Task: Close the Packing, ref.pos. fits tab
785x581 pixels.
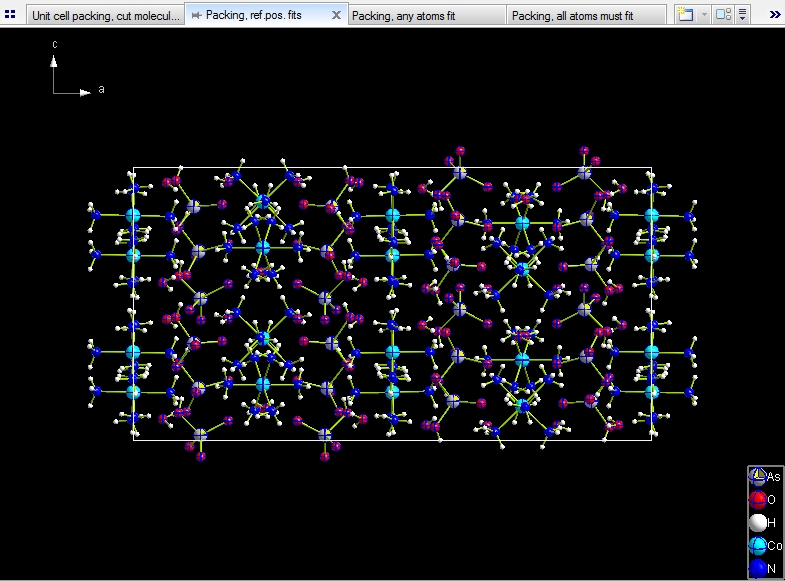Action: (336, 16)
